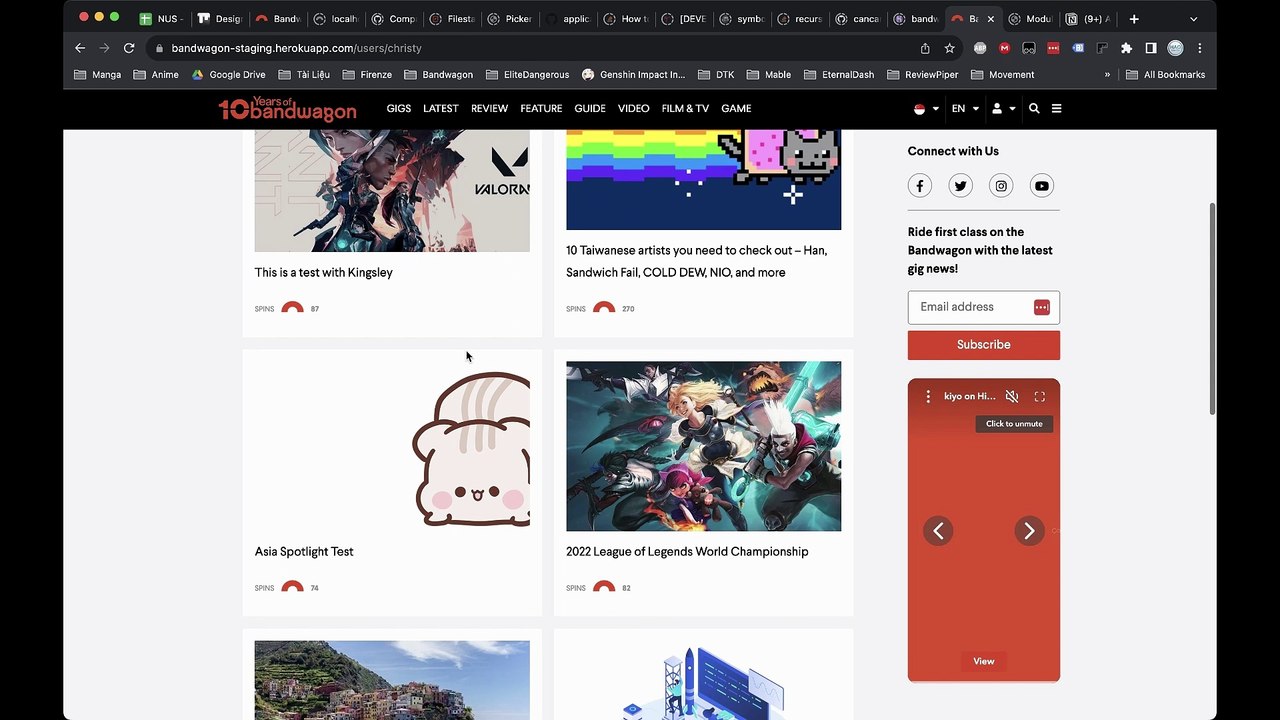Click the browser address bar URL
Viewport: 1280px width, 720px height.
click(296, 48)
